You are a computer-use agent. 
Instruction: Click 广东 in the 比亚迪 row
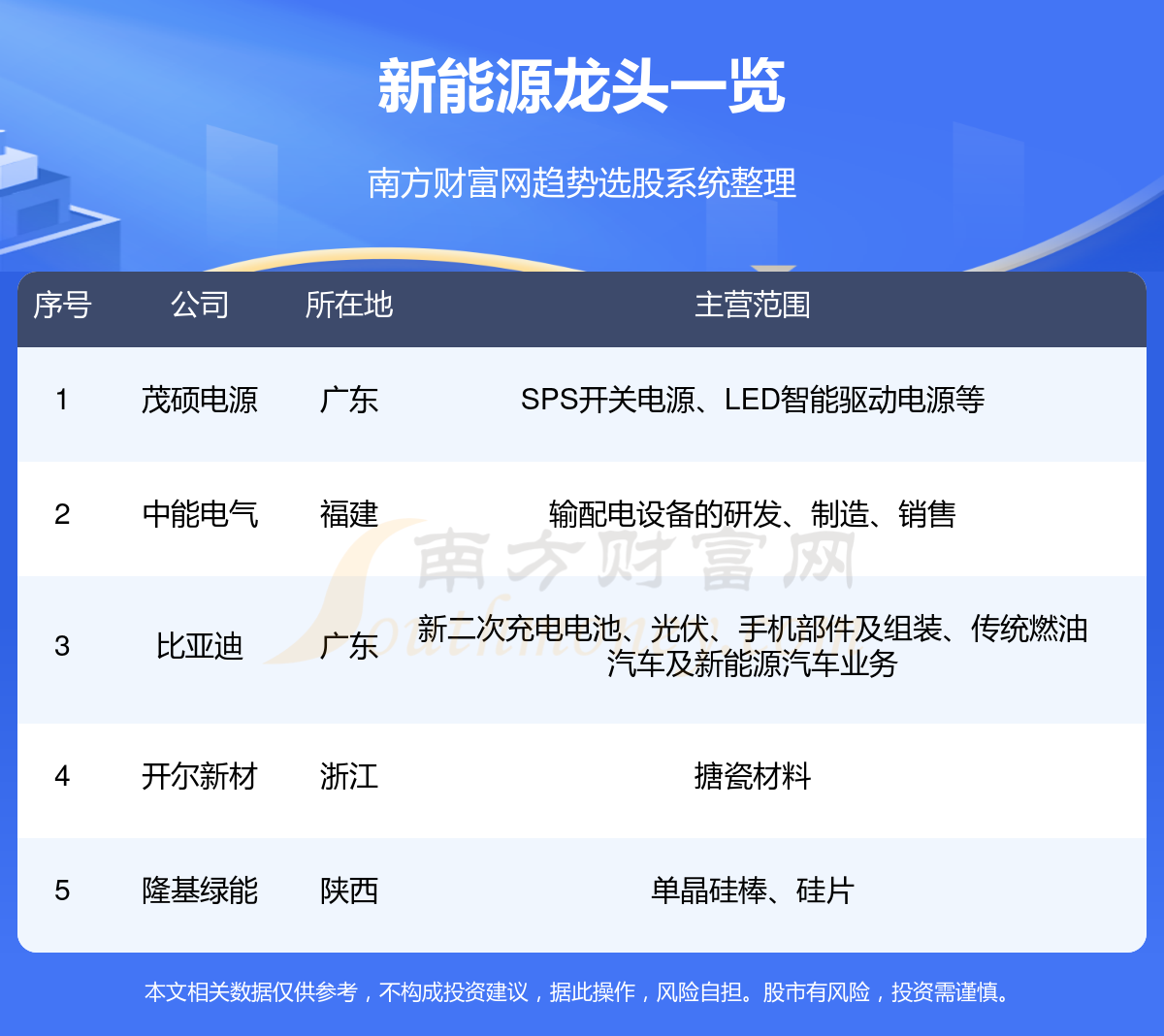(349, 646)
